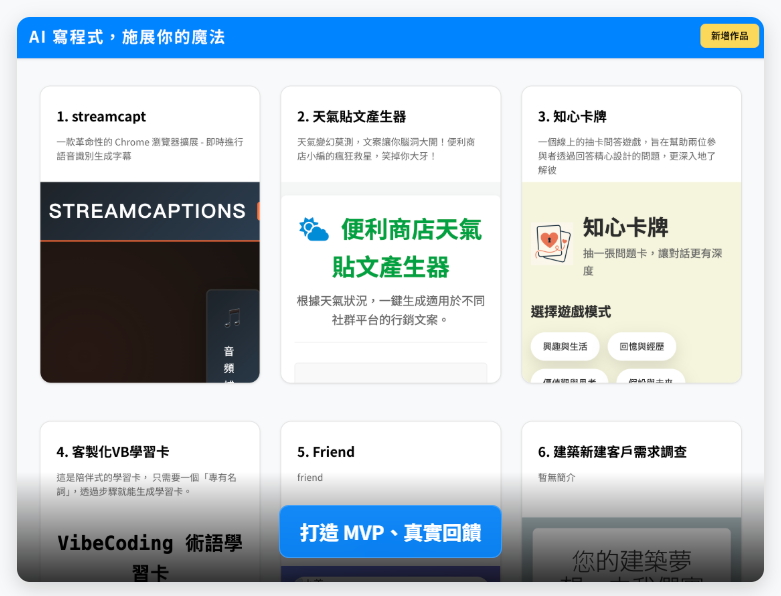Screen dimensions: 781x596
Task: Click the 打造 MVP、真實回饋 button
Action: click(390, 532)
